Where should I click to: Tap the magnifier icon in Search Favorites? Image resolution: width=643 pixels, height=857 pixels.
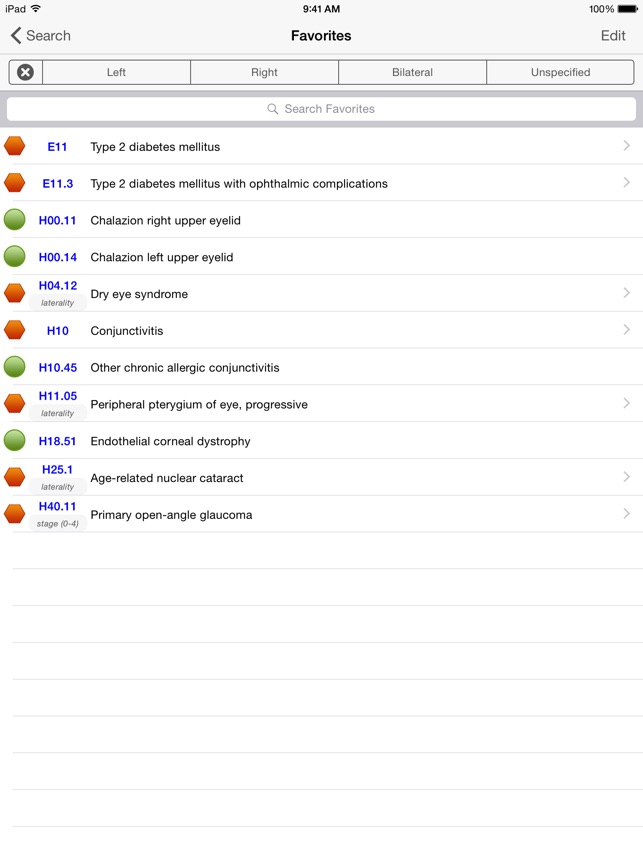[272, 109]
